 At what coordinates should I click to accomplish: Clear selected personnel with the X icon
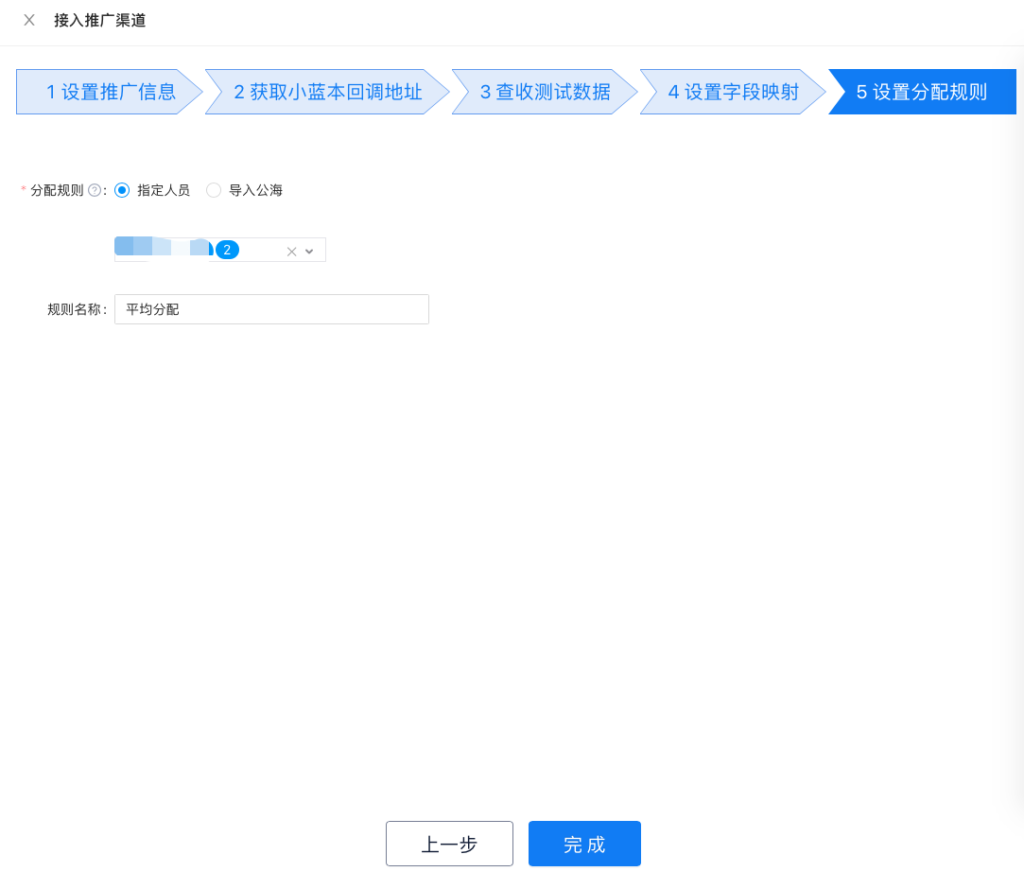(x=292, y=252)
